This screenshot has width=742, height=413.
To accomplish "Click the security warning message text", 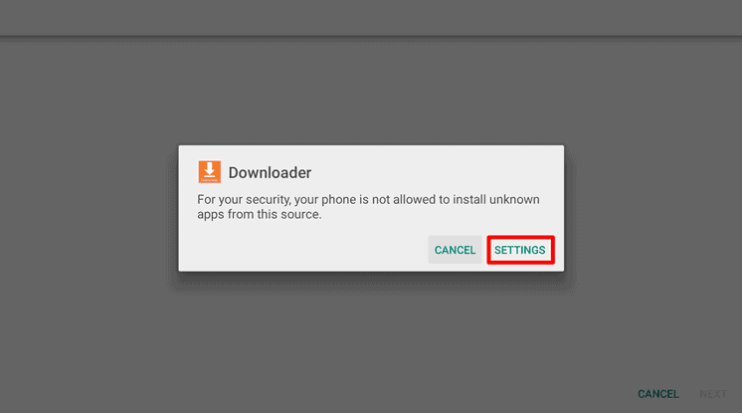I will click(368, 207).
